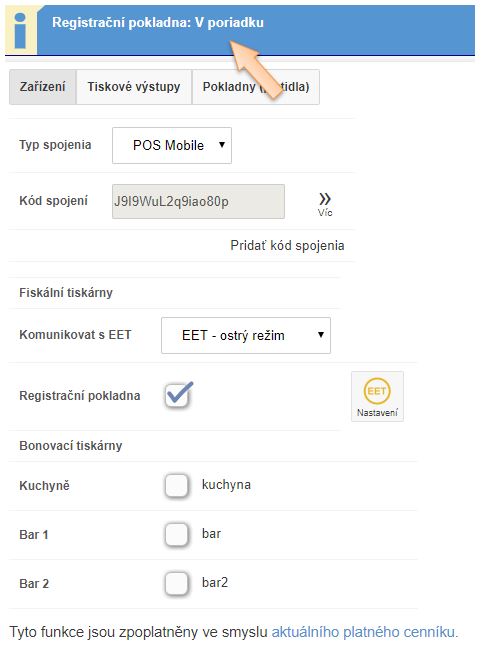Click the Víc double-chevron icon
Viewport: 482px width, 650px height.
point(325,204)
